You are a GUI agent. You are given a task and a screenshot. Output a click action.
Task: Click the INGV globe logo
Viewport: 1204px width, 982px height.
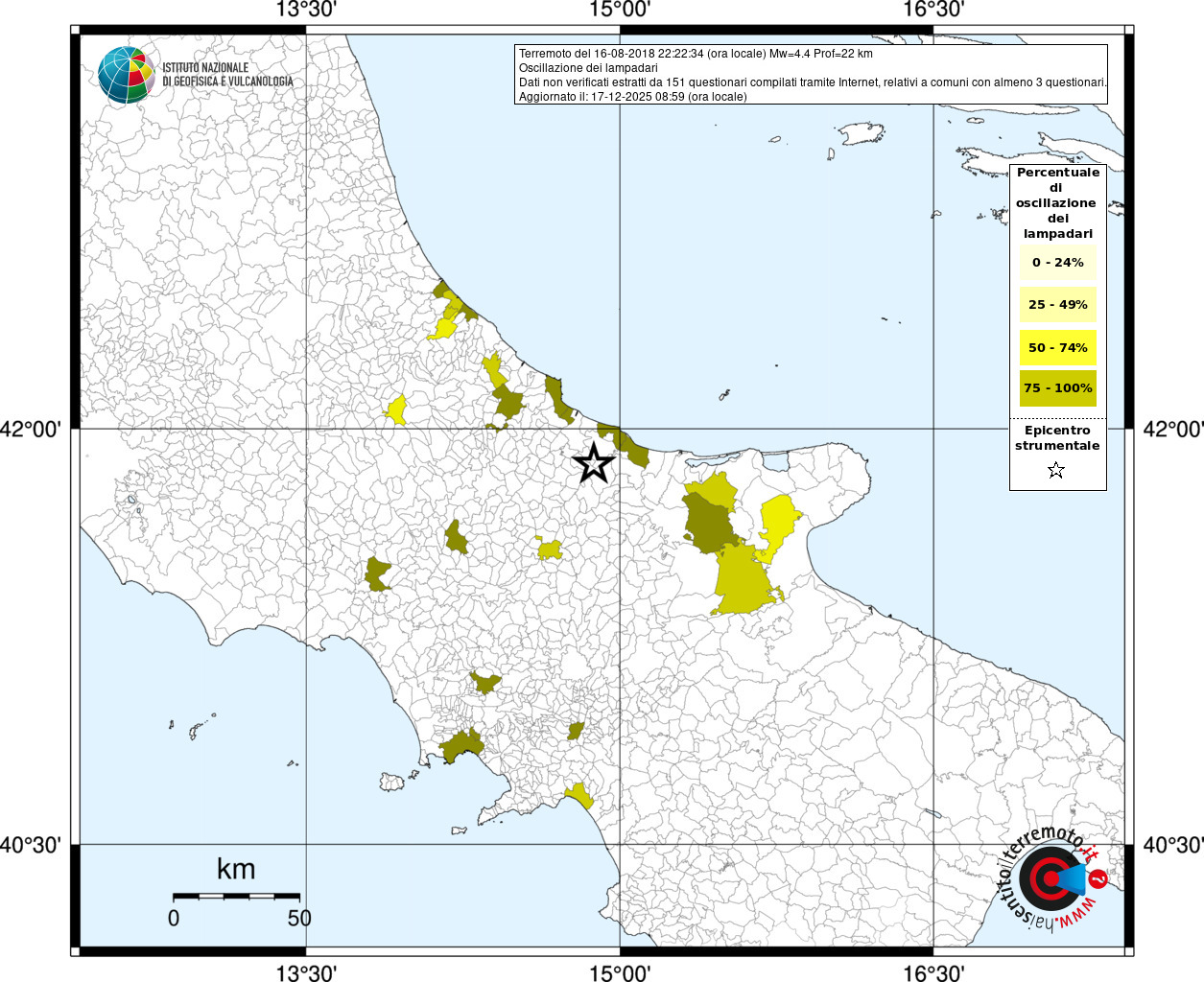[126, 75]
